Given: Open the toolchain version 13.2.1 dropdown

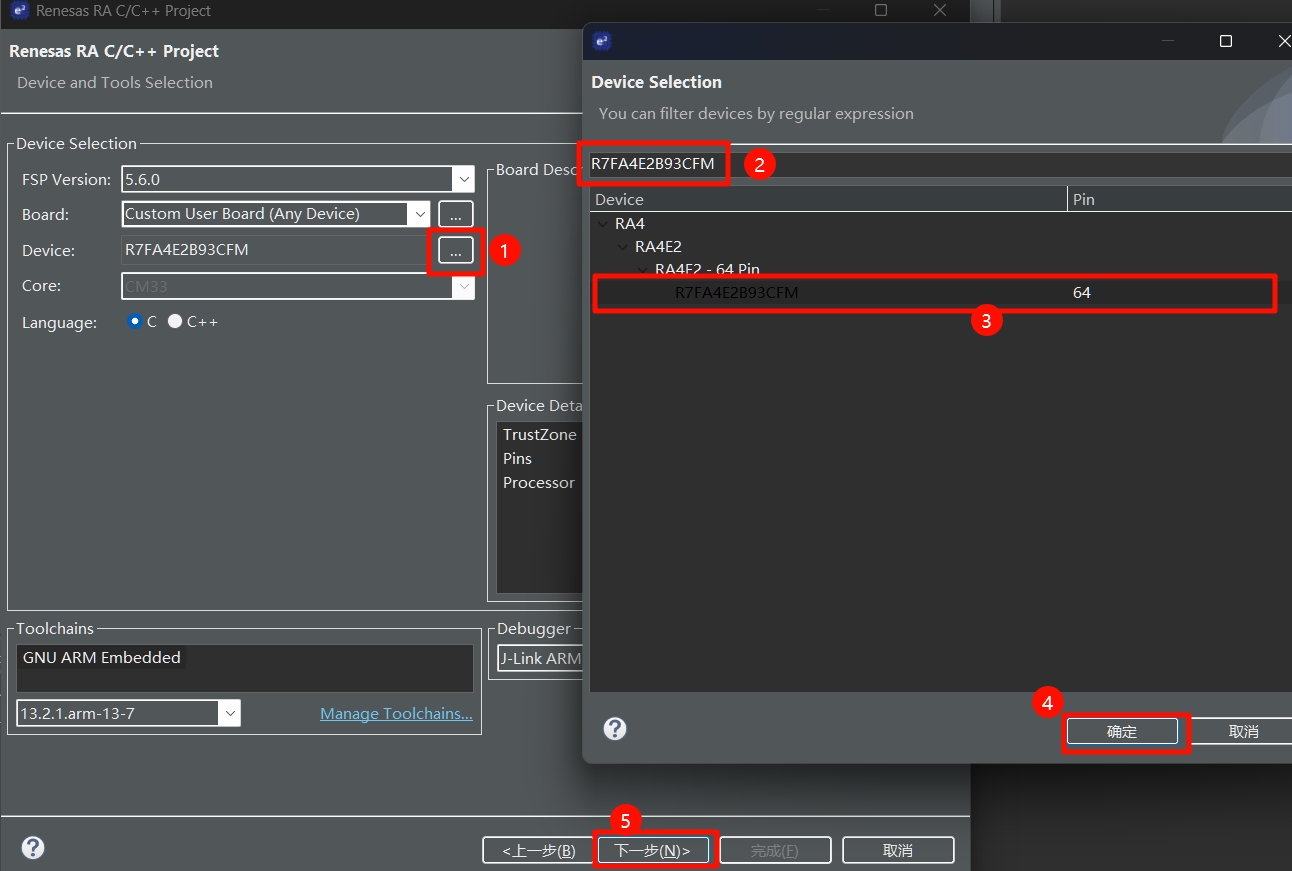Looking at the screenshot, I should (x=230, y=713).
